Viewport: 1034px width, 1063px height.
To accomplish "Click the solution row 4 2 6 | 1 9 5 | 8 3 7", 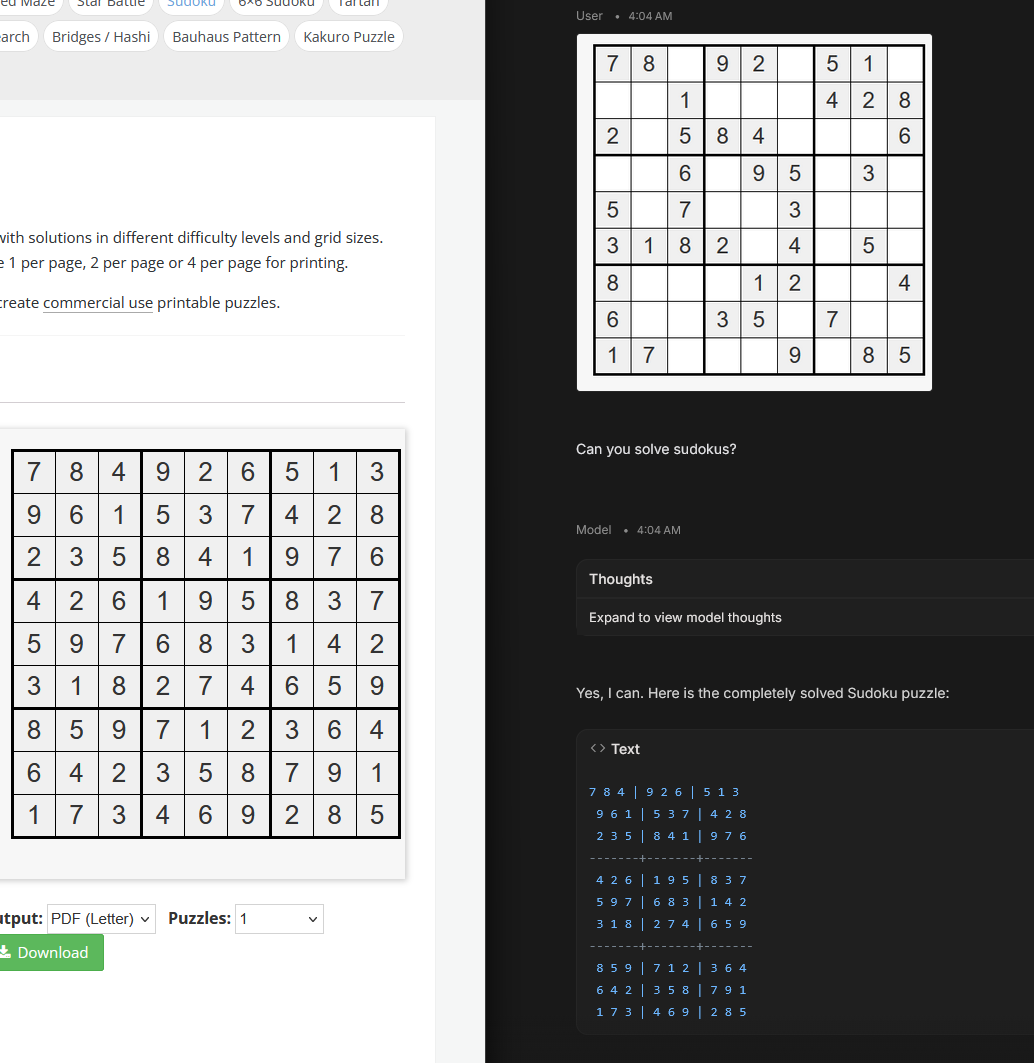I will [x=671, y=880].
